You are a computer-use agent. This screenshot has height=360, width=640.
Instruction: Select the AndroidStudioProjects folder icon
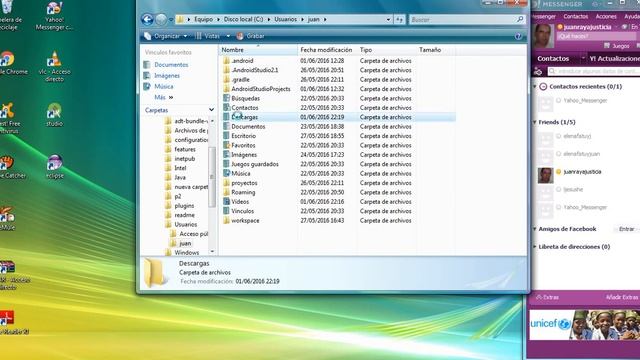click(x=227, y=89)
